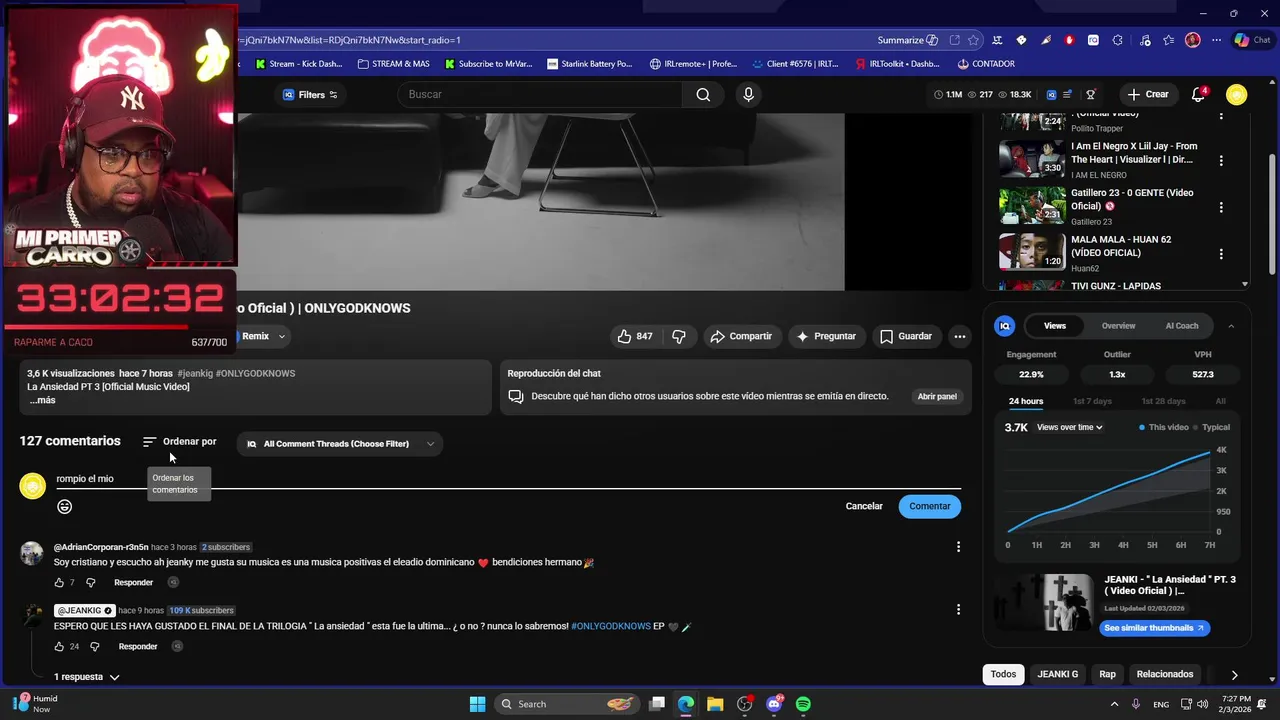This screenshot has height=720, width=1280.
Task: Open the Ordenar por sort menu
Action: tap(179, 441)
